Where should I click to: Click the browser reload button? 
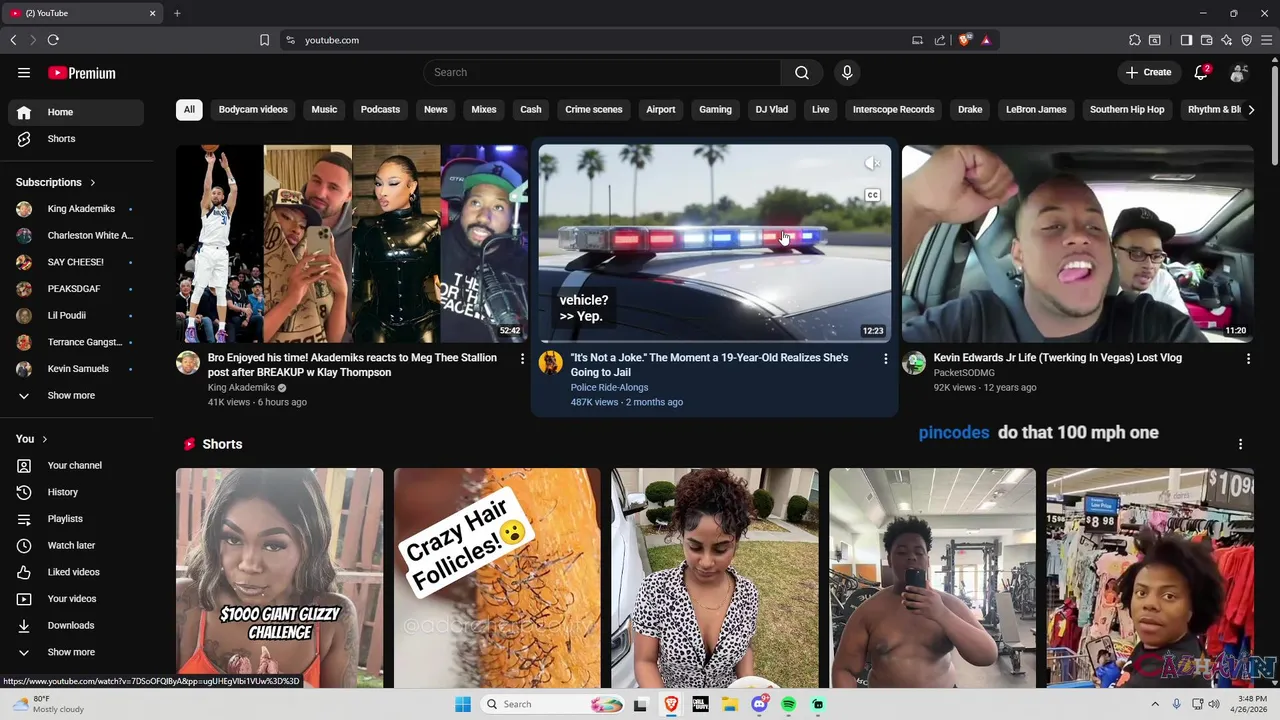point(53,40)
